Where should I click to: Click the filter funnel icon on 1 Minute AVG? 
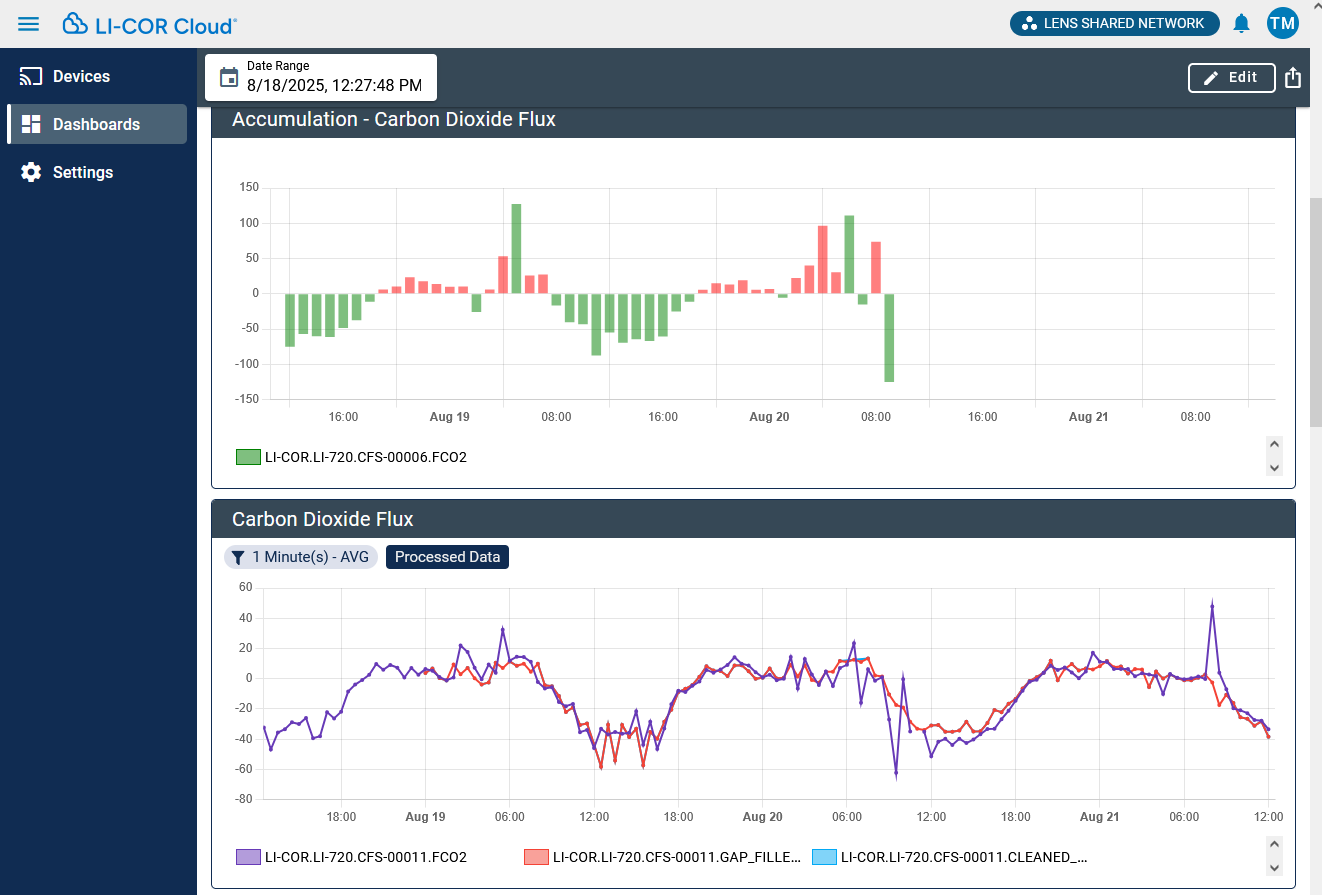238,557
